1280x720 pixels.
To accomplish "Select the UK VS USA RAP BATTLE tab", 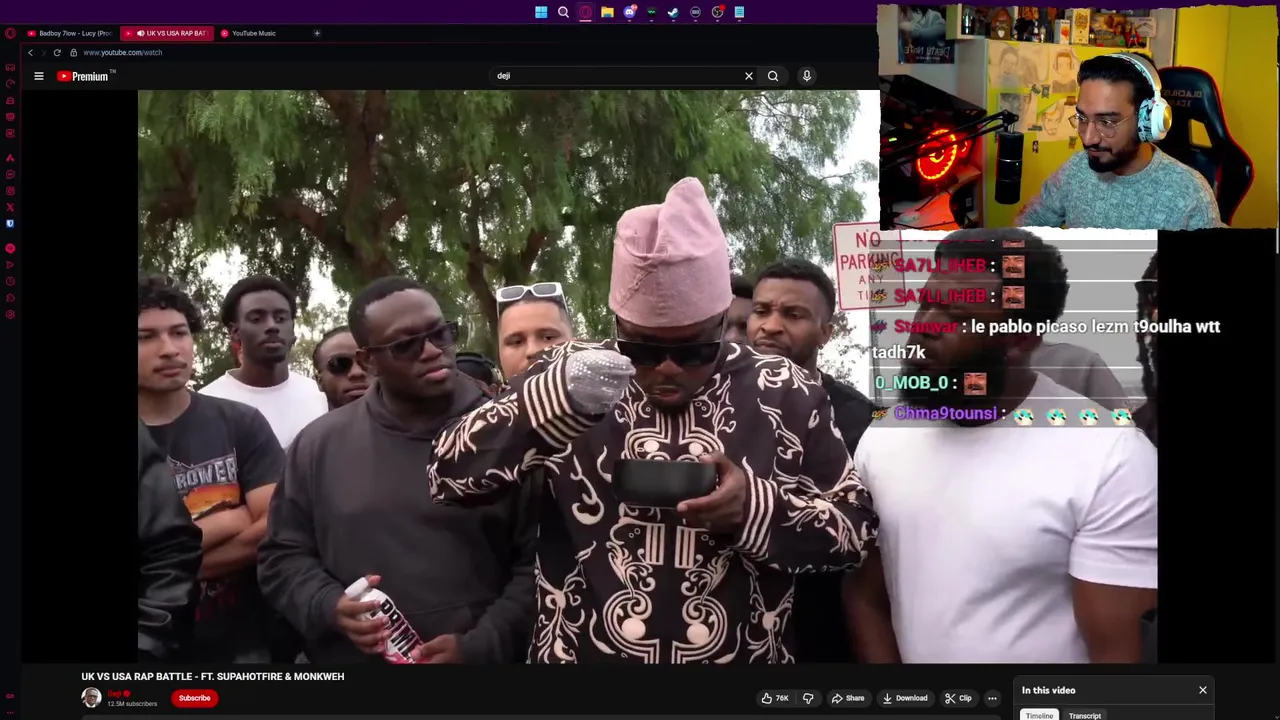I will tap(167, 33).
